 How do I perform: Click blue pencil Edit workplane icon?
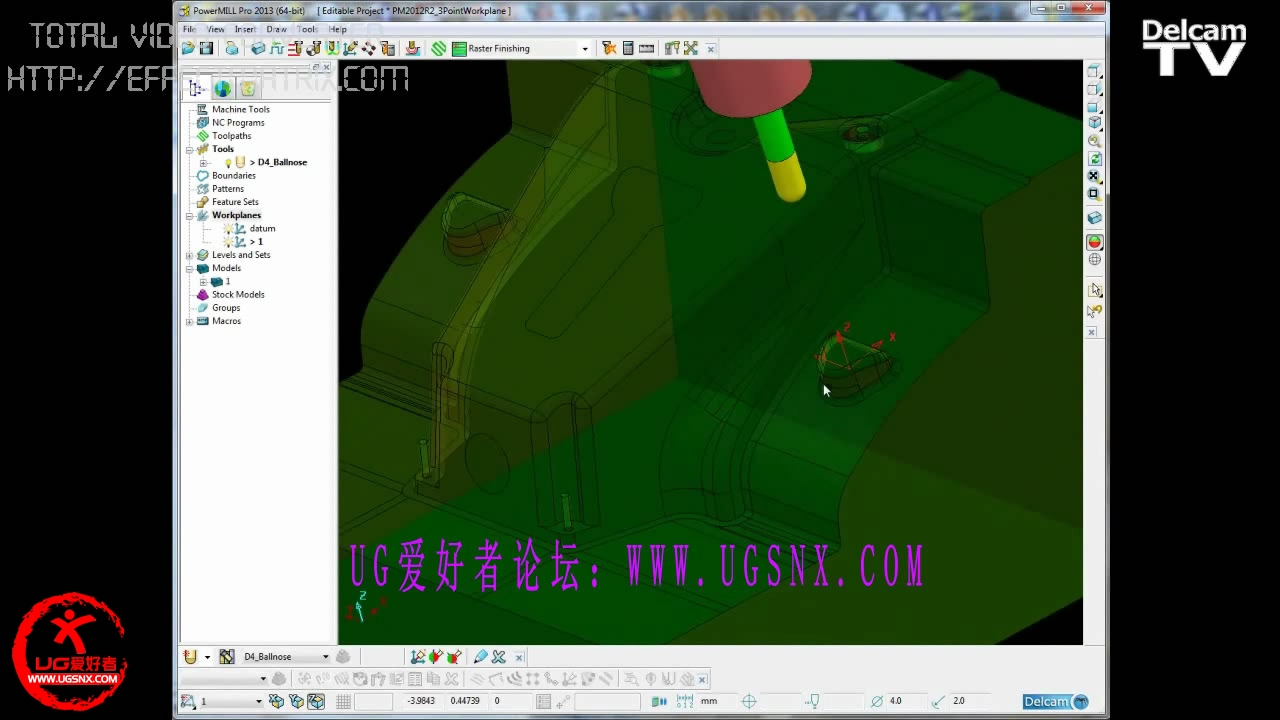click(480, 657)
